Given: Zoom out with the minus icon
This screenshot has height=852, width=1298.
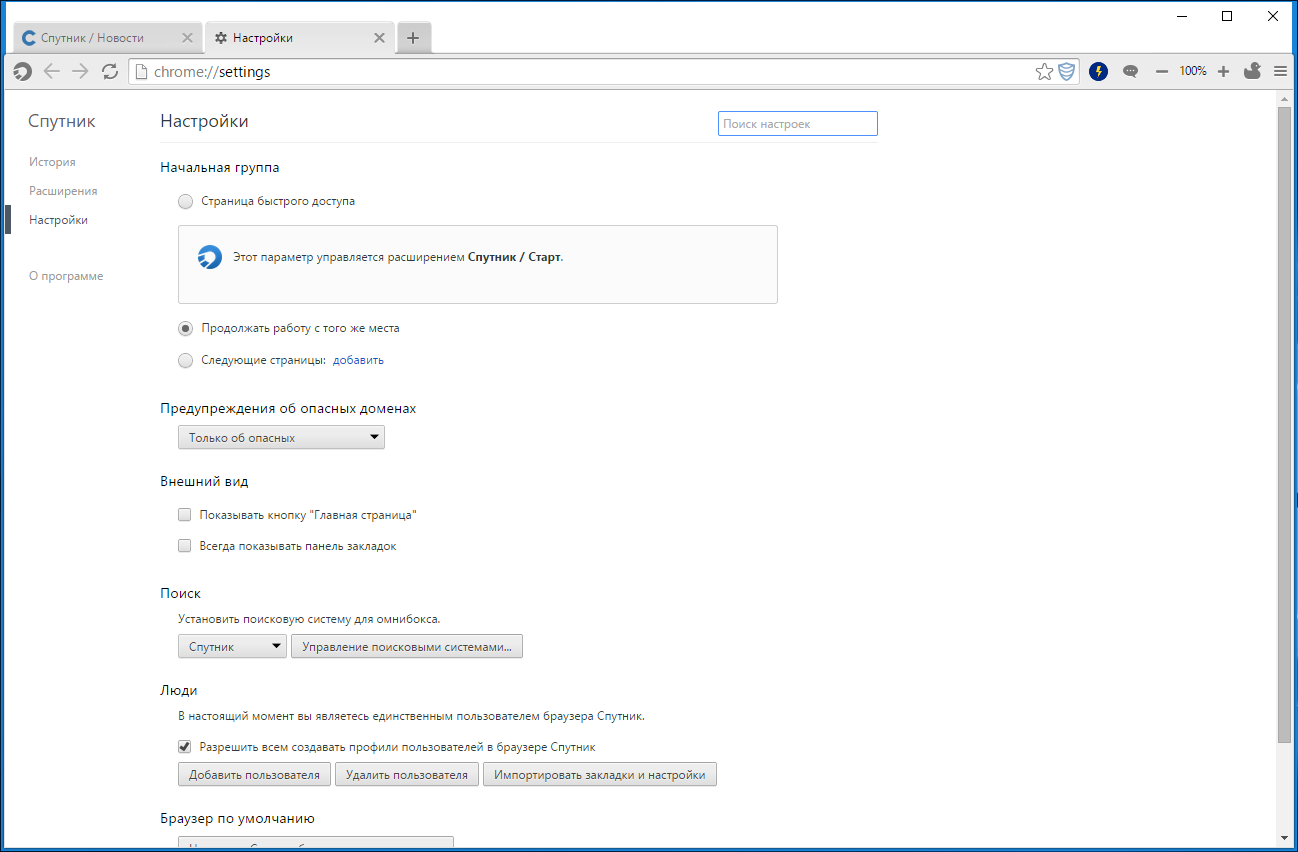Looking at the screenshot, I should (x=1162, y=71).
